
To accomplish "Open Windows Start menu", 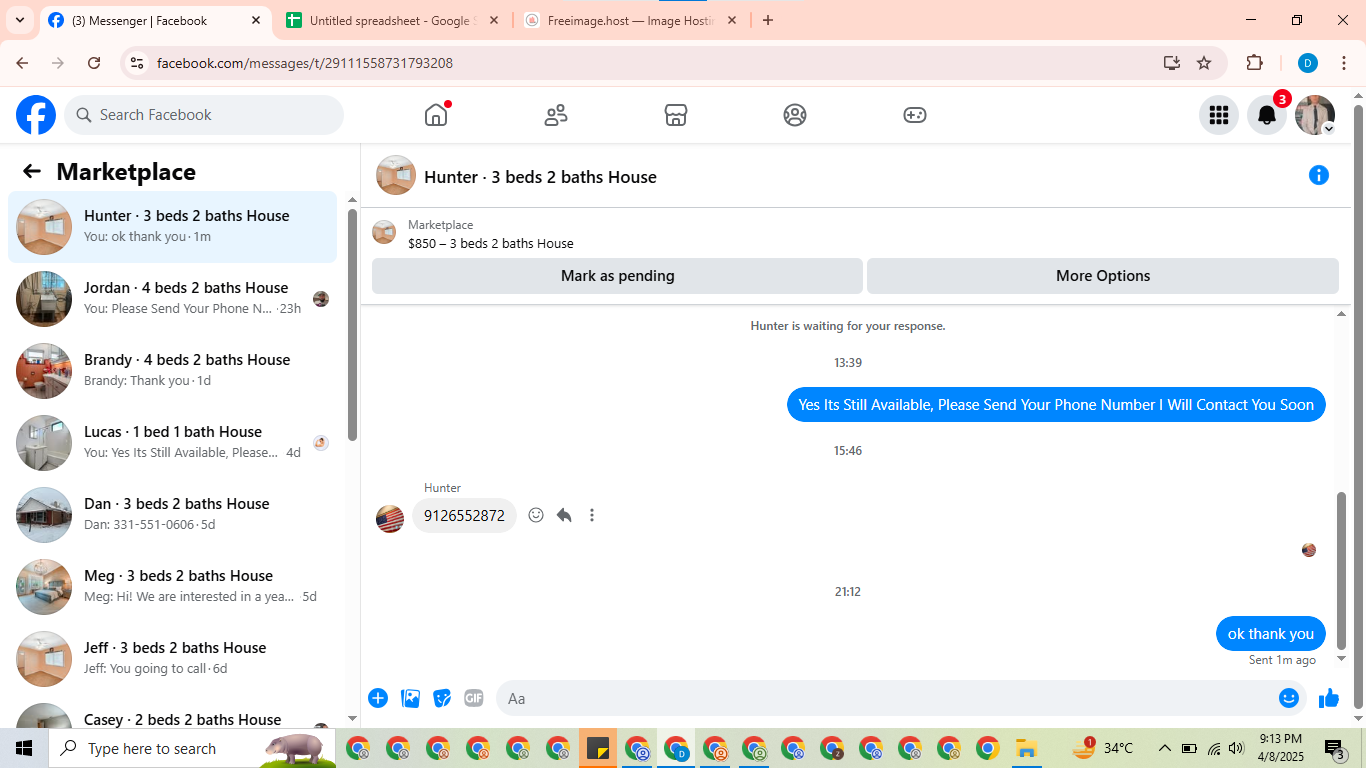I will click(x=24, y=748).
